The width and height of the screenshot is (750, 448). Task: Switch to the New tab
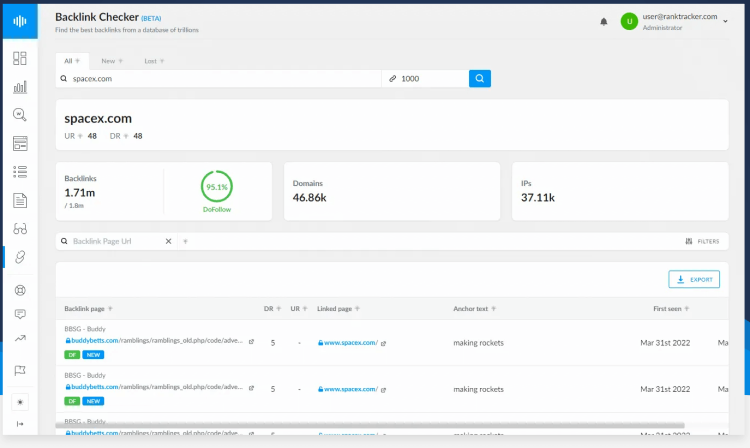click(112, 61)
